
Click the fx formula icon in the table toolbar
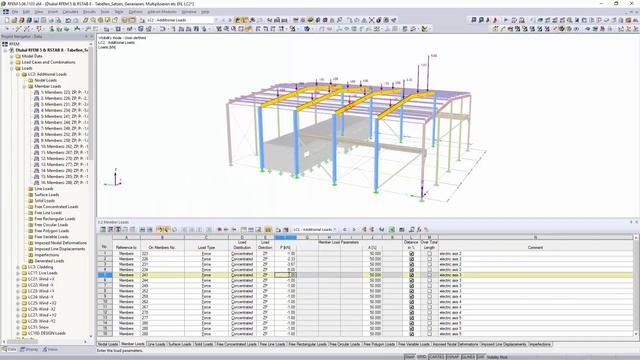pyautogui.click(x=419, y=229)
